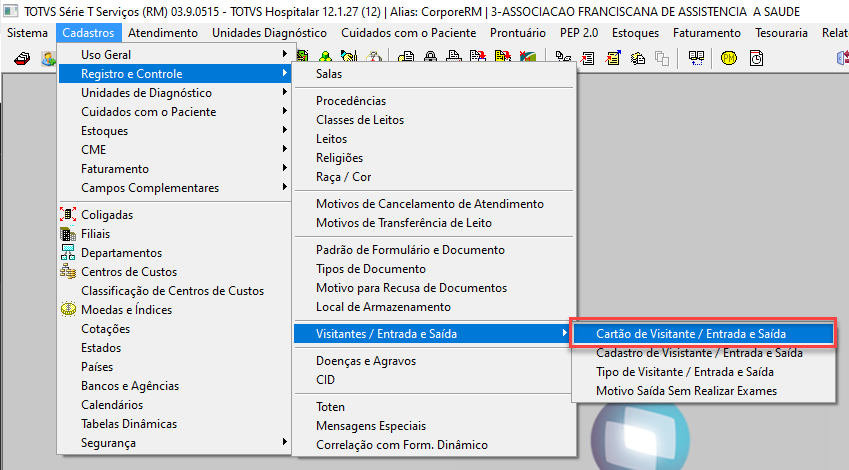
Task: Open Departamentos via its org-chart icon
Action: (x=68, y=253)
